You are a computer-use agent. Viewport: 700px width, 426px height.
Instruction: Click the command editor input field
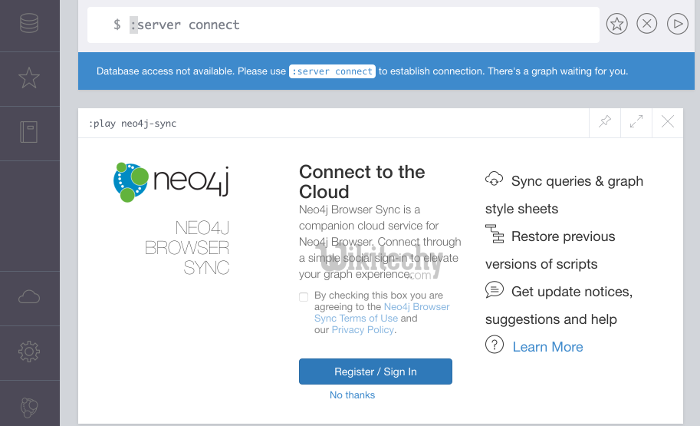pyautogui.click(x=343, y=25)
